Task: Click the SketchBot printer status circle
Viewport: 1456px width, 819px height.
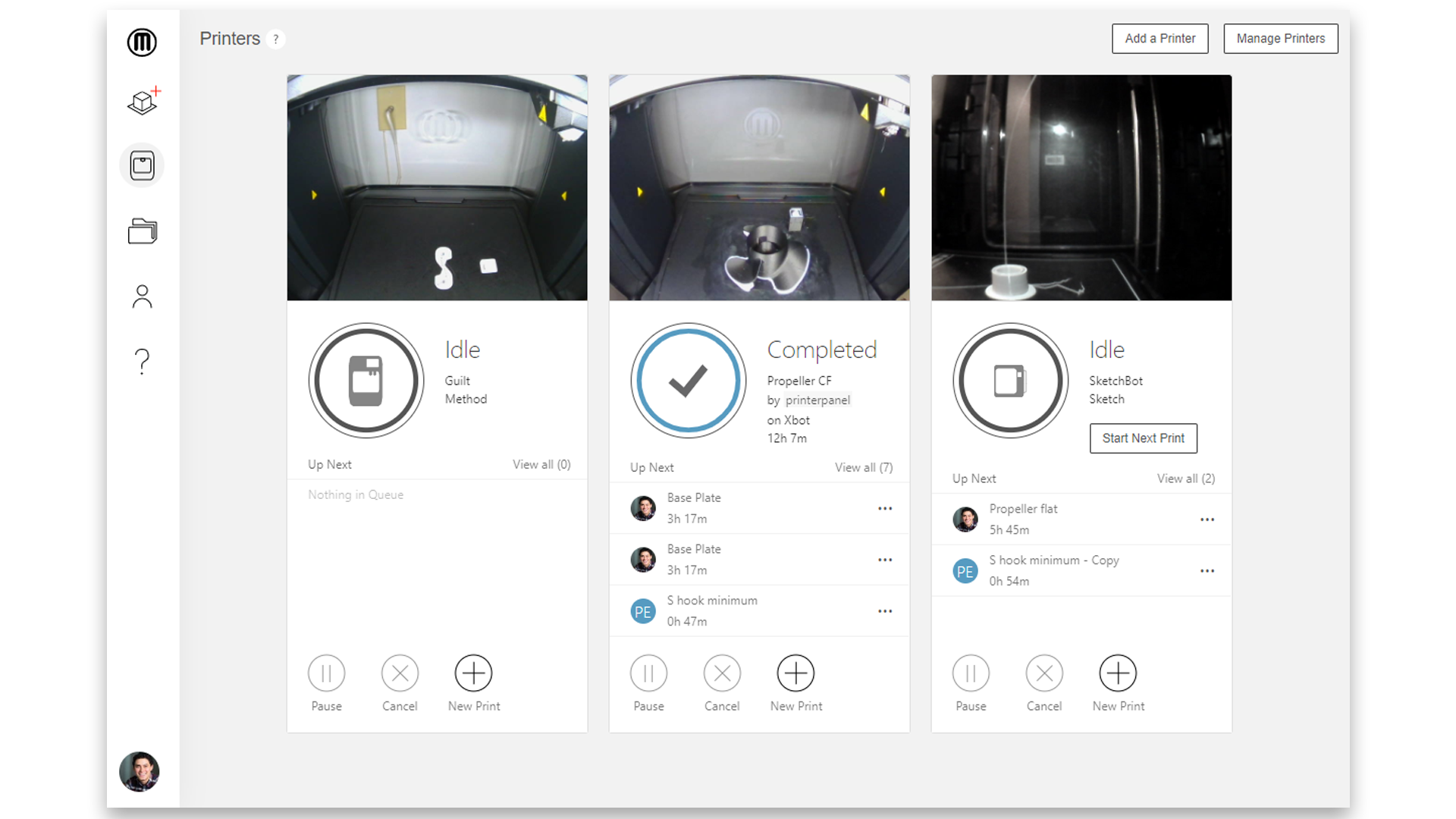Action: (1011, 381)
